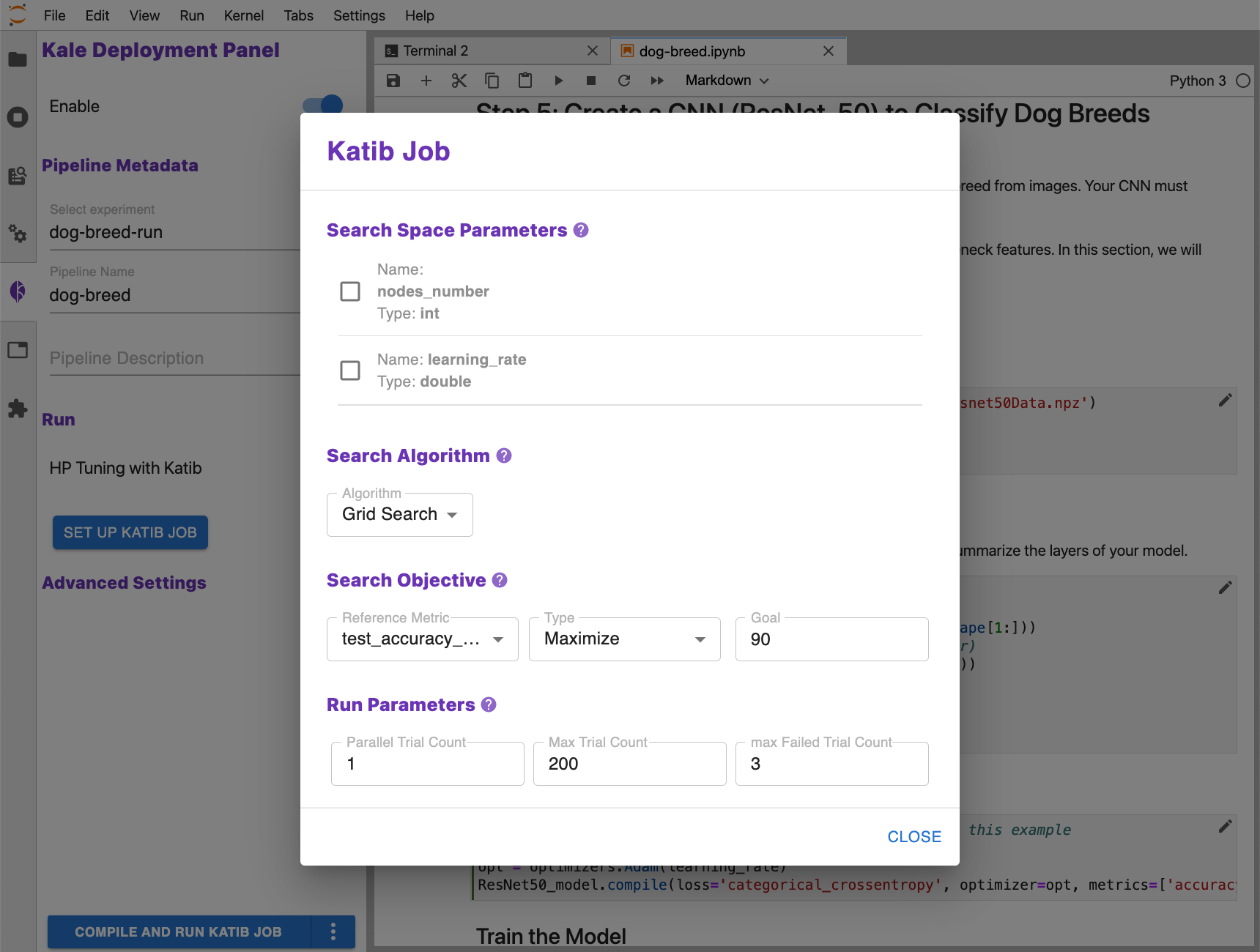The image size is (1260, 952).
Task: Open the Edit menu
Action: coord(97,15)
